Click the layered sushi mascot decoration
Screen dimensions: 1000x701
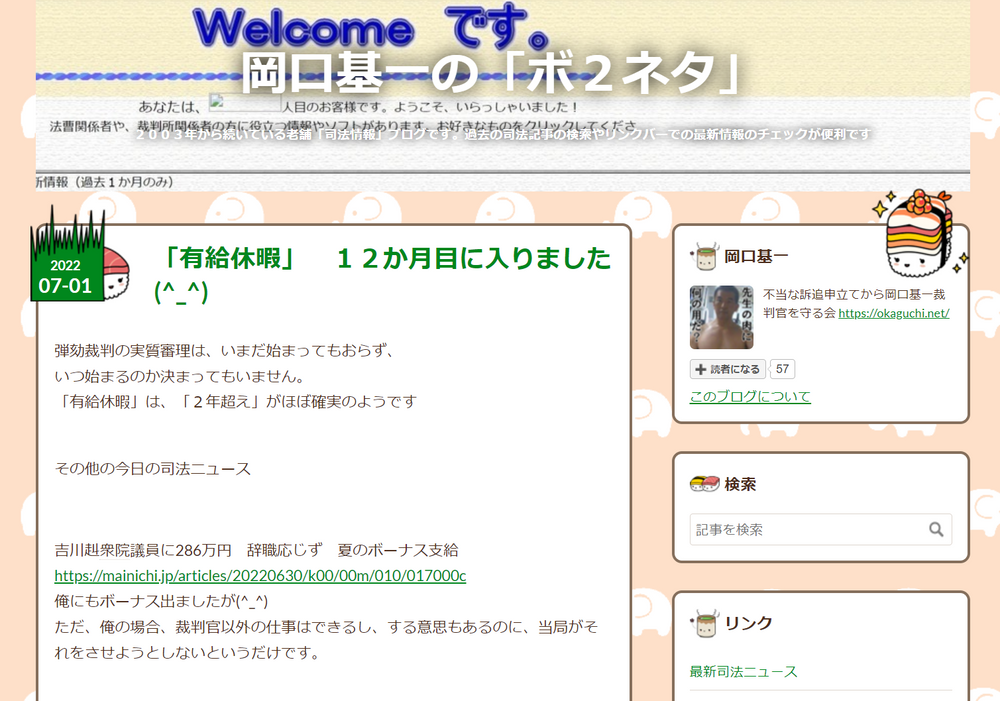point(918,234)
